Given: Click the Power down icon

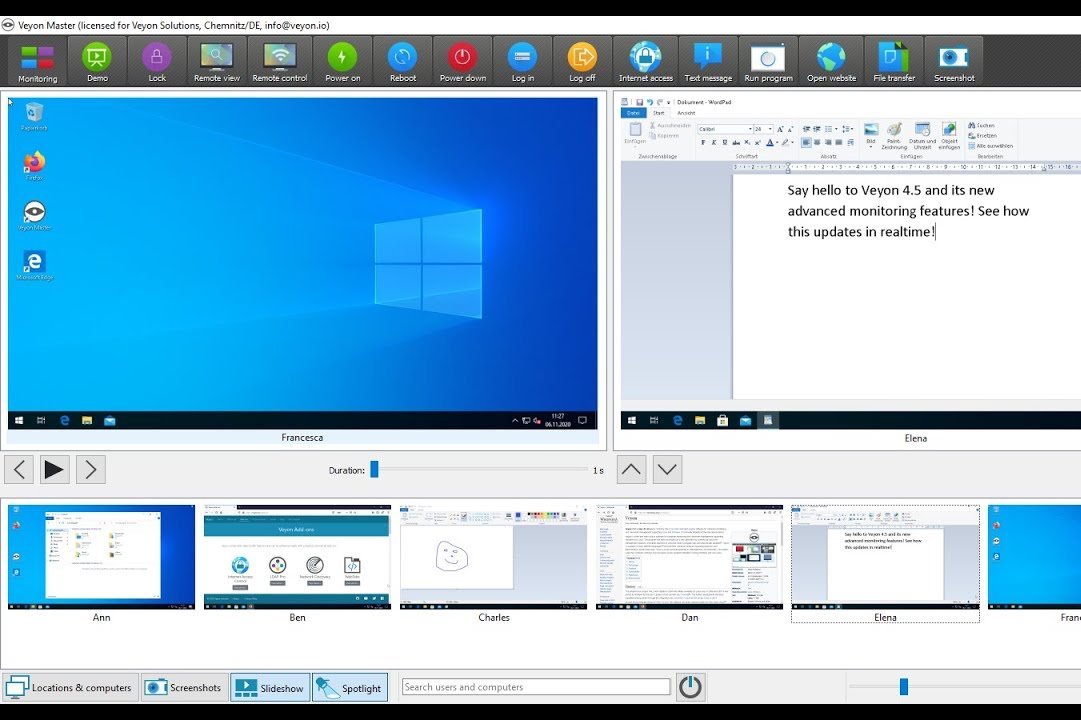Looking at the screenshot, I should click(463, 61).
